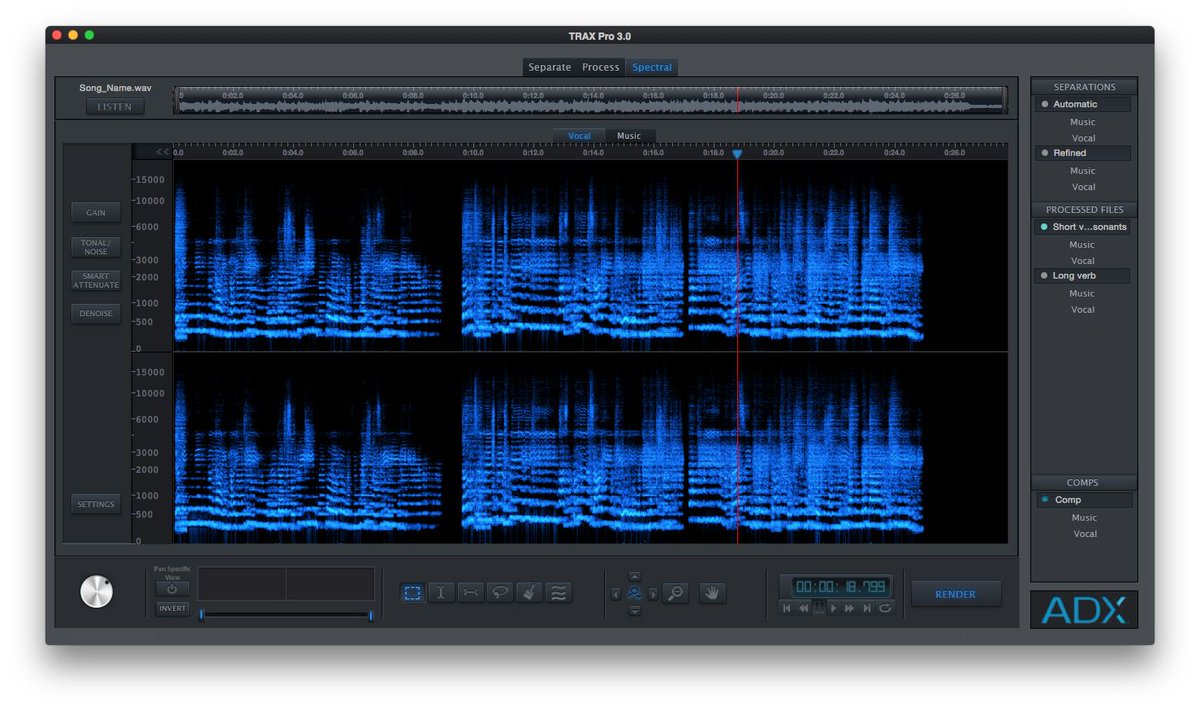Switch to the Process tab
The height and width of the screenshot is (710, 1200).
(x=601, y=67)
